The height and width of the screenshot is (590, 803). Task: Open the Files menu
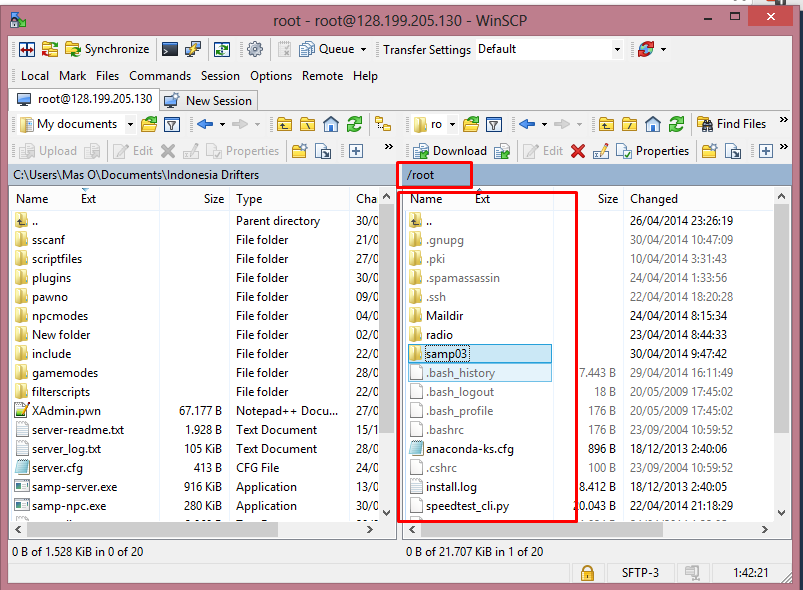pyautogui.click(x=107, y=76)
